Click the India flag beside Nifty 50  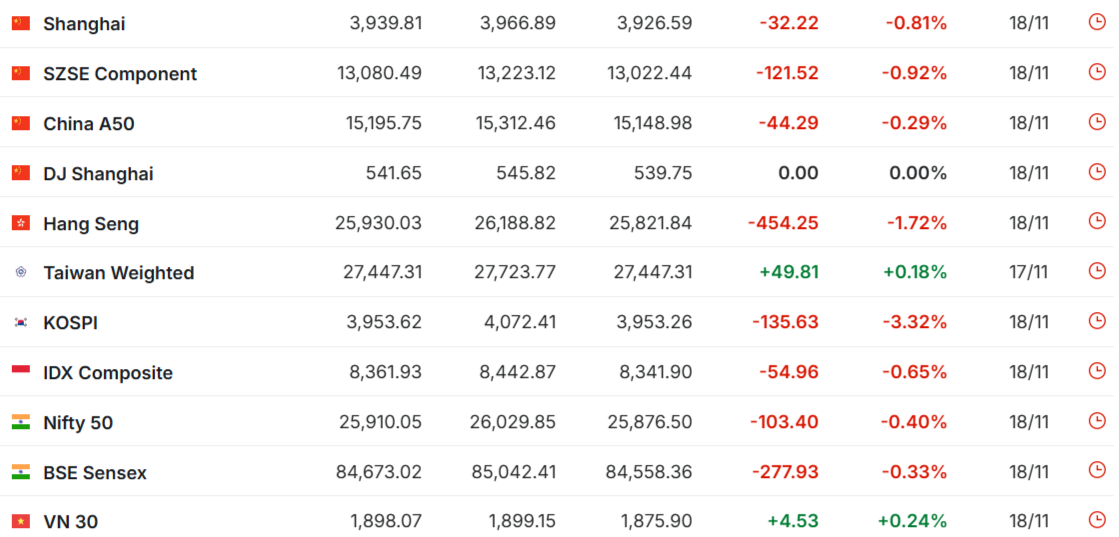21,422
